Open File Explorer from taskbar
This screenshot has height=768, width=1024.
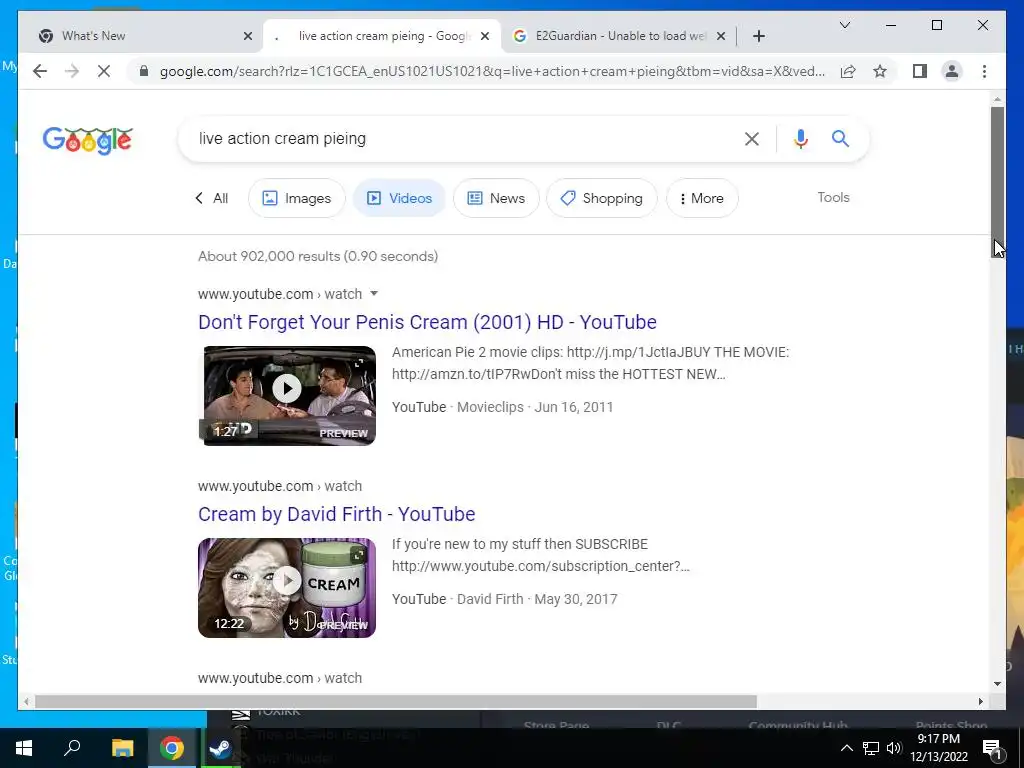pyautogui.click(x=122, y=748)
